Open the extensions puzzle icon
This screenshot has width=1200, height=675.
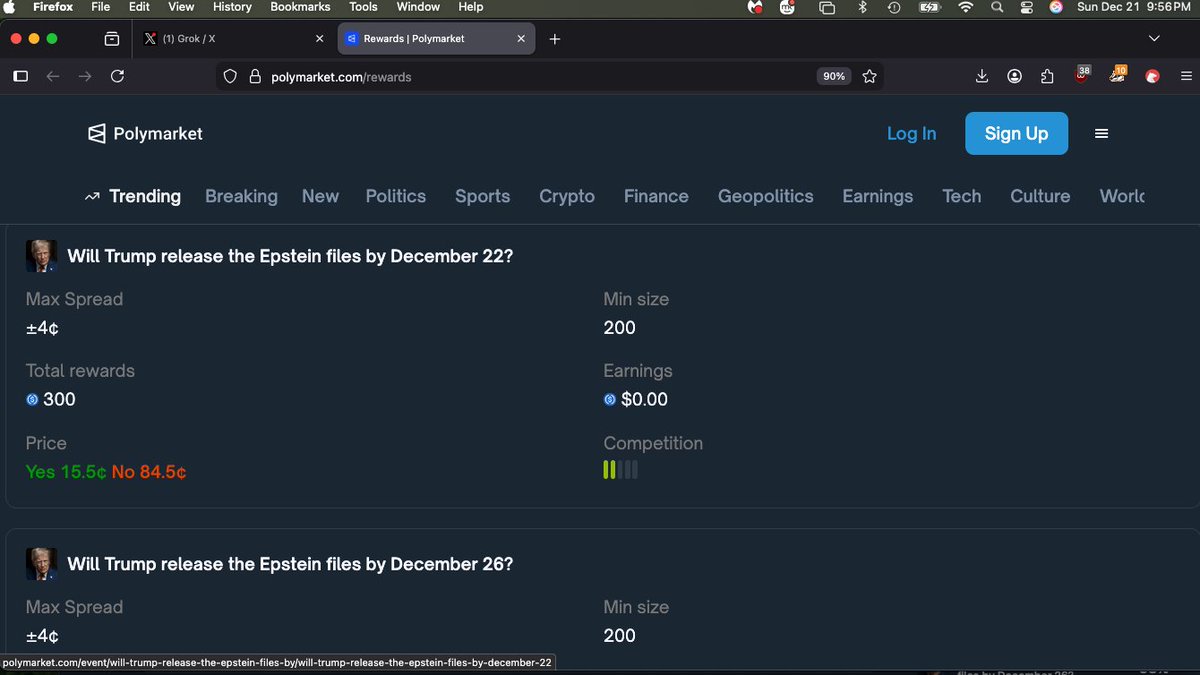pyautogui.click(x=1047, y=76)
